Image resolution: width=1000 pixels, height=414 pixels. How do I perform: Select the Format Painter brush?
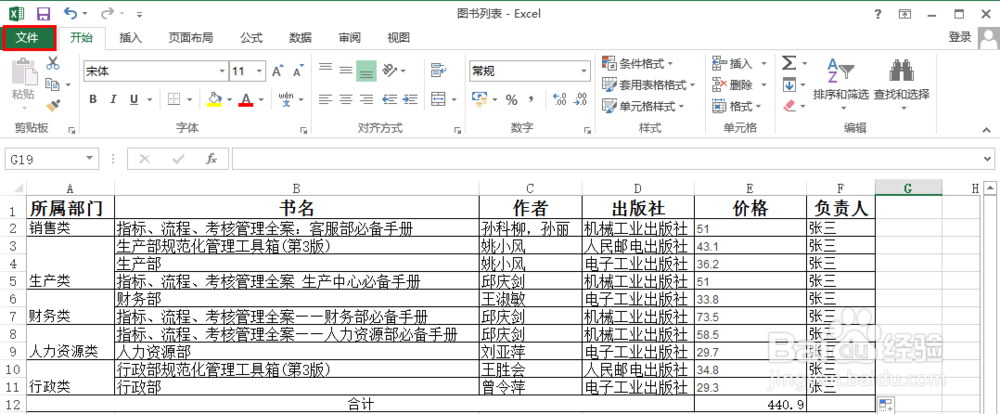(x=53, y=105)
